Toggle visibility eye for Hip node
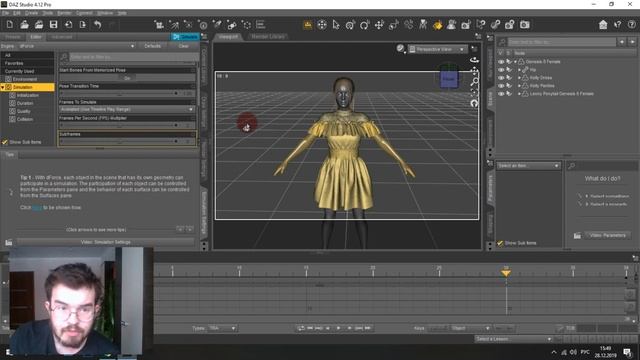This screenshot has width=640, height=360. [x=501, y=70]
